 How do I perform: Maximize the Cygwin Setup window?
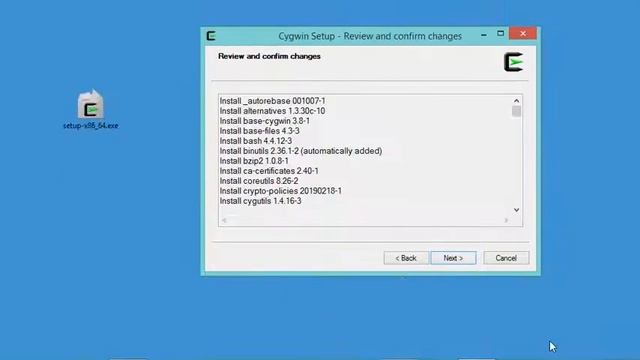point(500,33)
